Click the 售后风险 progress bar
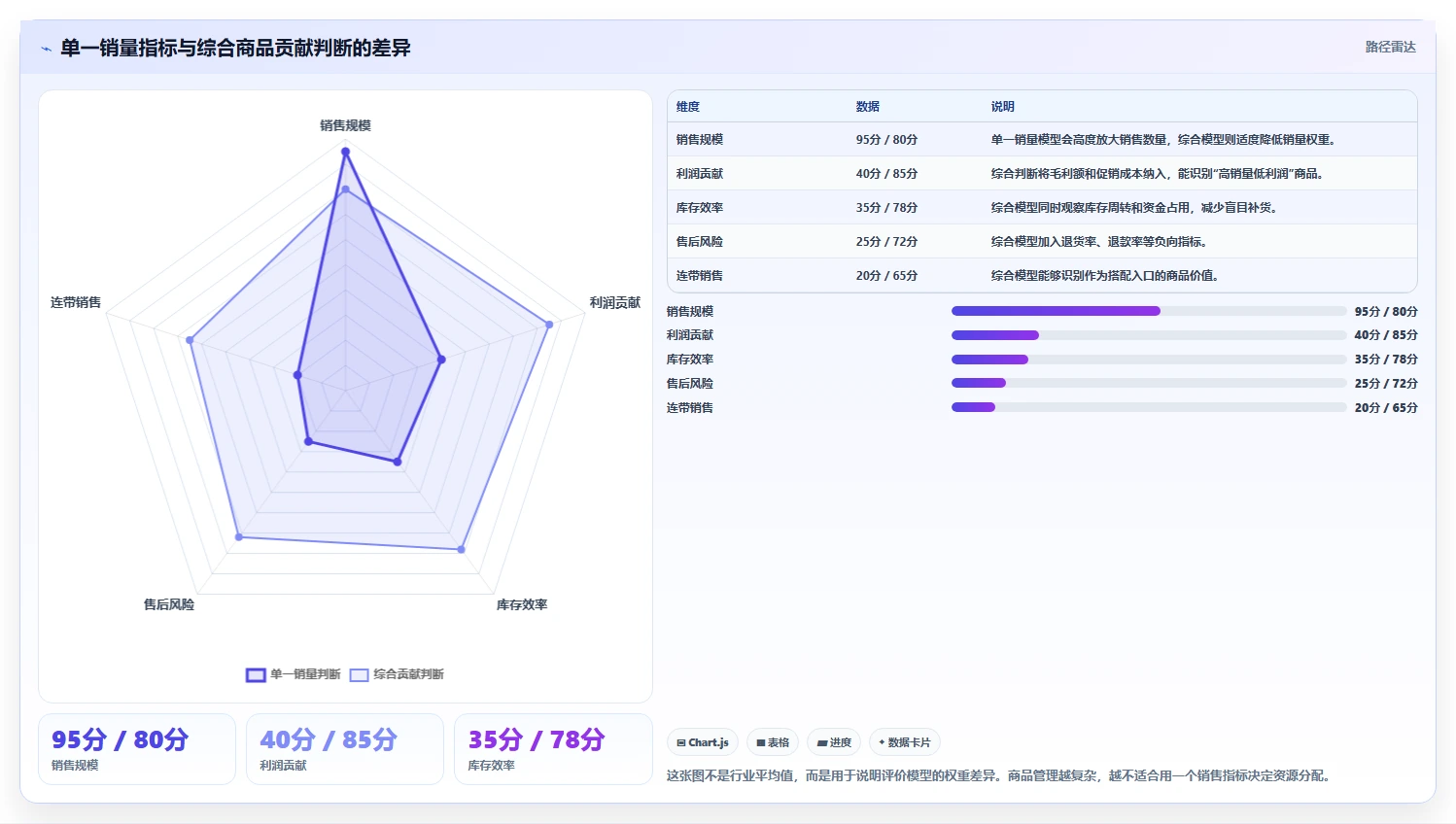This screenshot has height=824, width=1456. coord(1149,383)
